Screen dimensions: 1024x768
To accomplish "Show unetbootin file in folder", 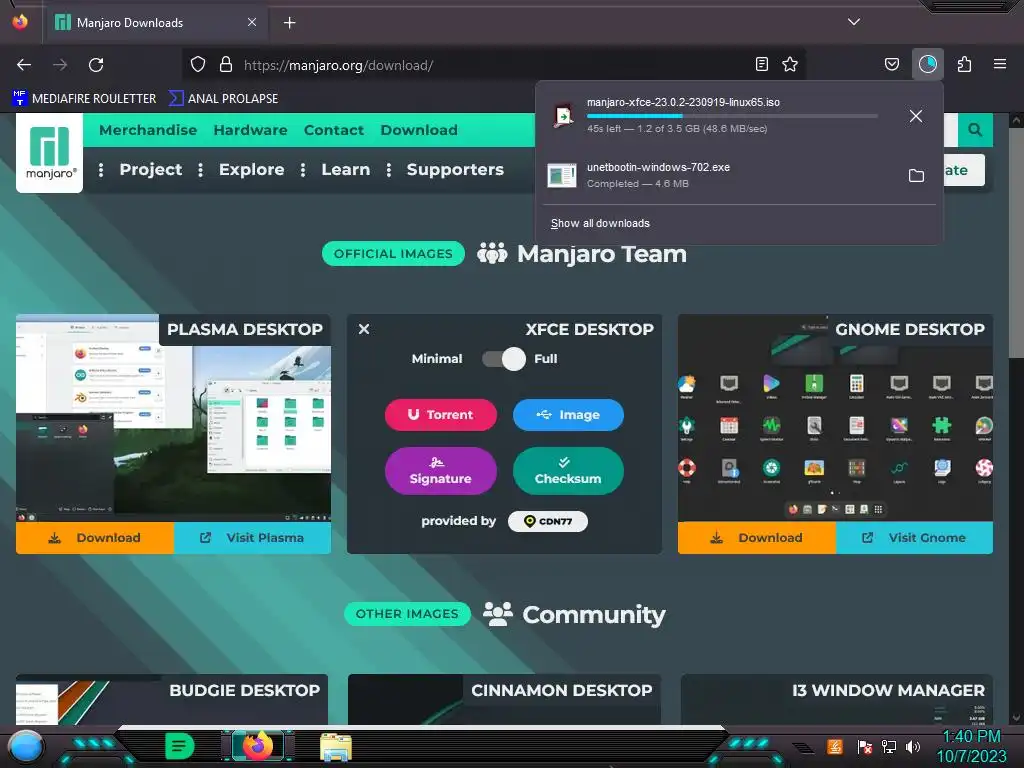I will [916, 176].
